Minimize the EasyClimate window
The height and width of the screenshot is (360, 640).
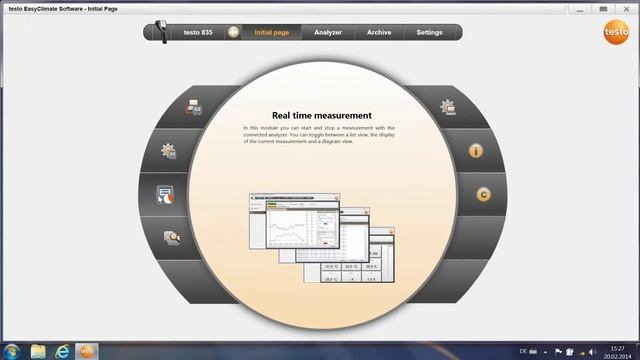click(x=580, y=9)
